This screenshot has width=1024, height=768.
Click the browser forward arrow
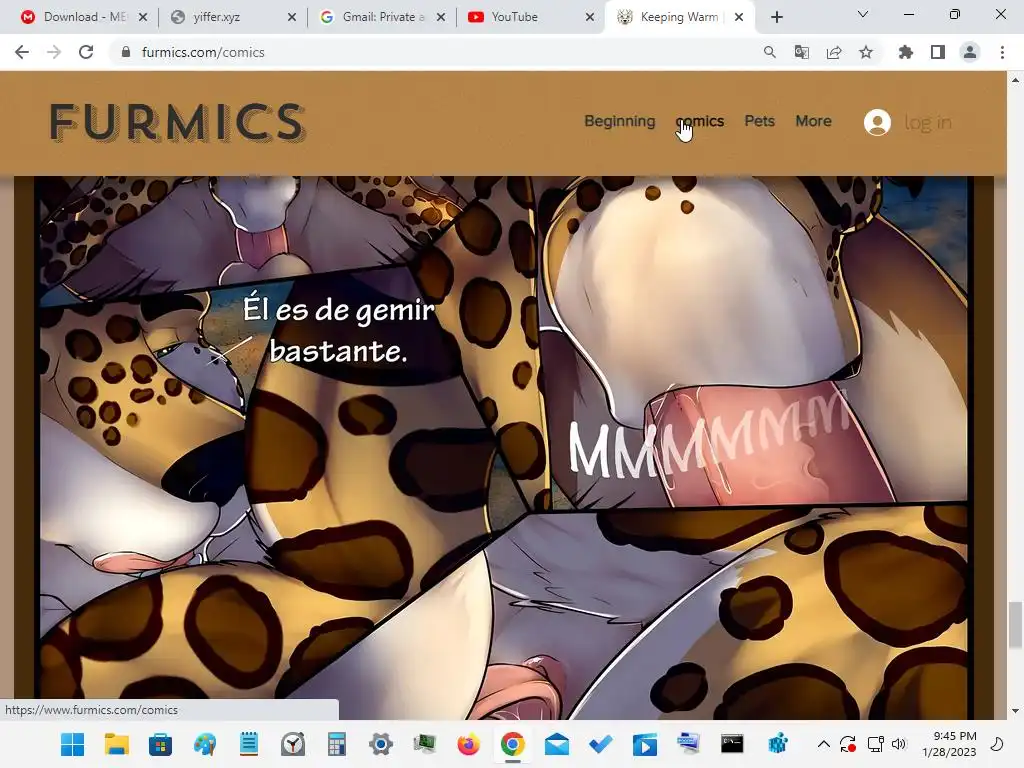click(54, 52)
